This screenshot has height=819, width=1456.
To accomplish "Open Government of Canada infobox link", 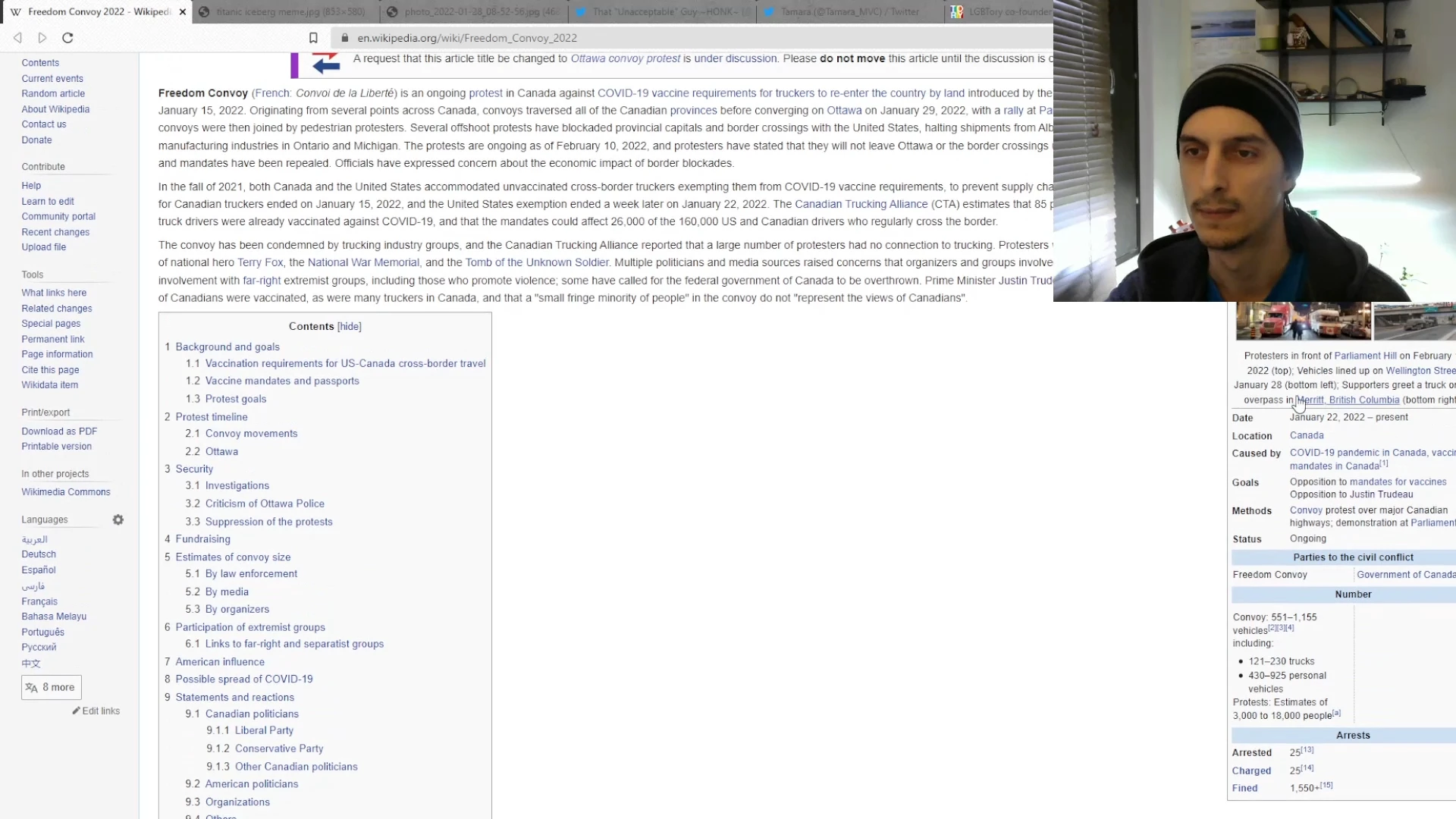I will 1406,575.
